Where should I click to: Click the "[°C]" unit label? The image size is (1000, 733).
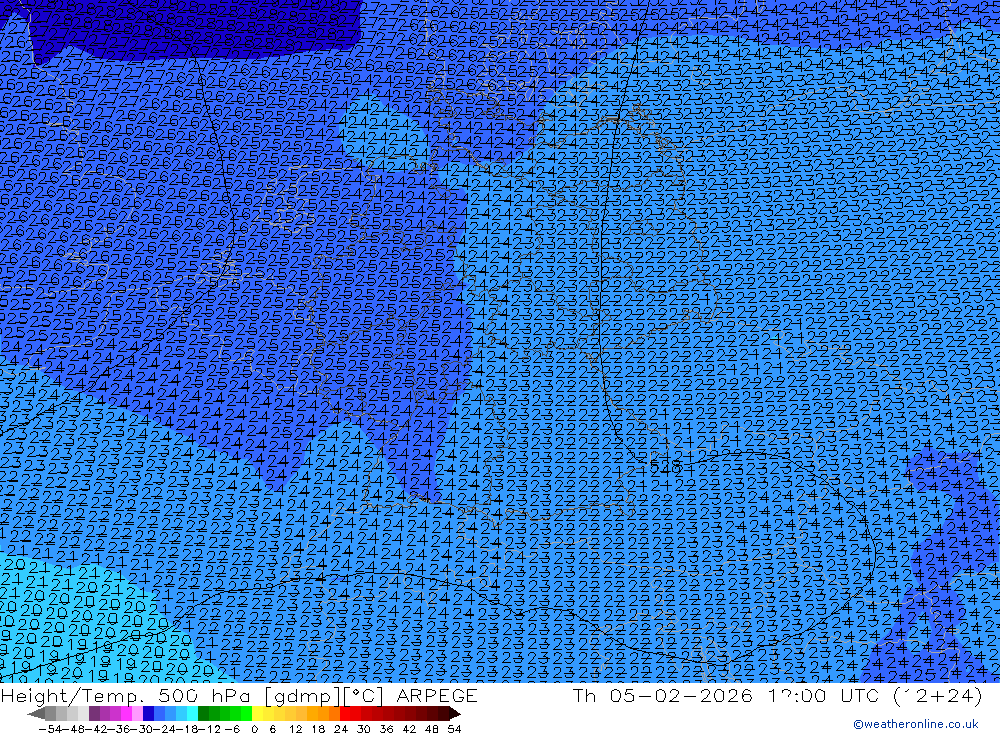364,696
